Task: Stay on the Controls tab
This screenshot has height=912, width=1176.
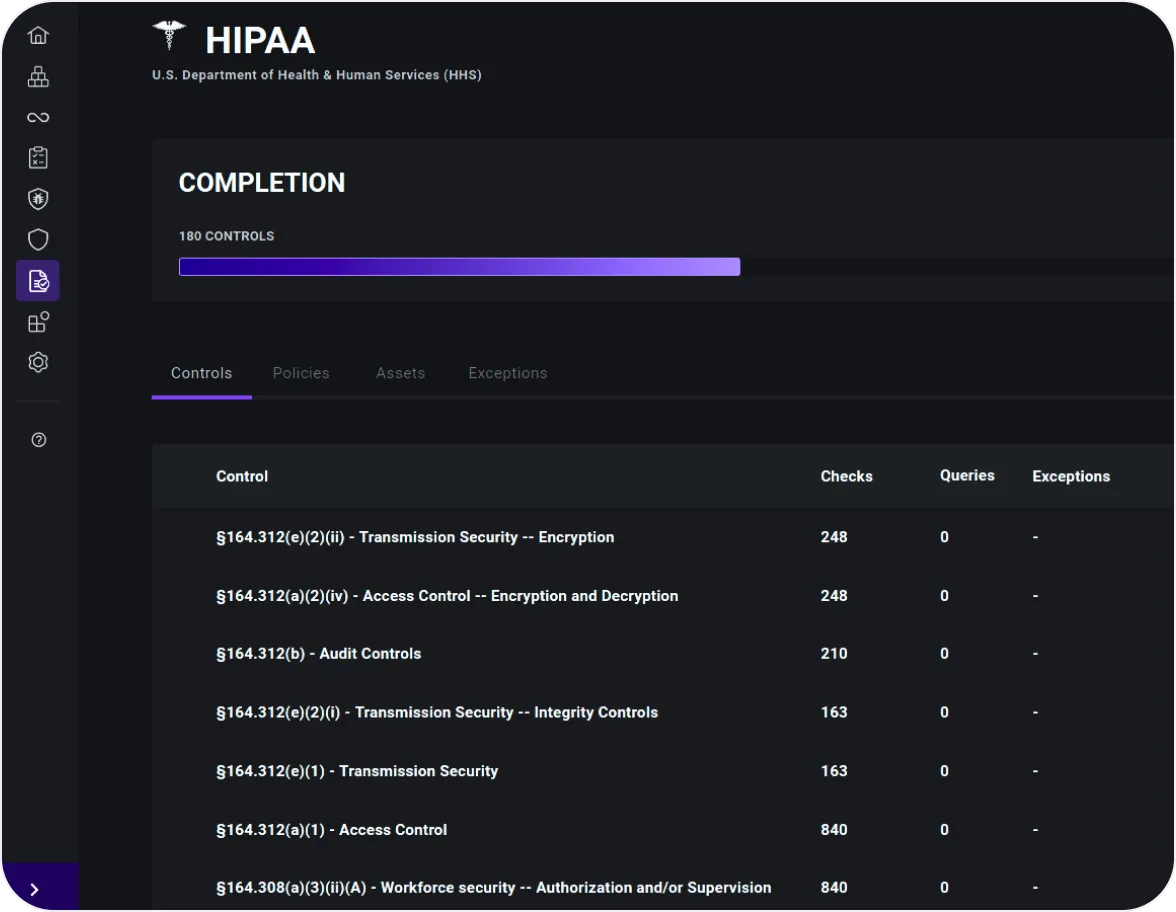Action: click(x=201, y=373)
